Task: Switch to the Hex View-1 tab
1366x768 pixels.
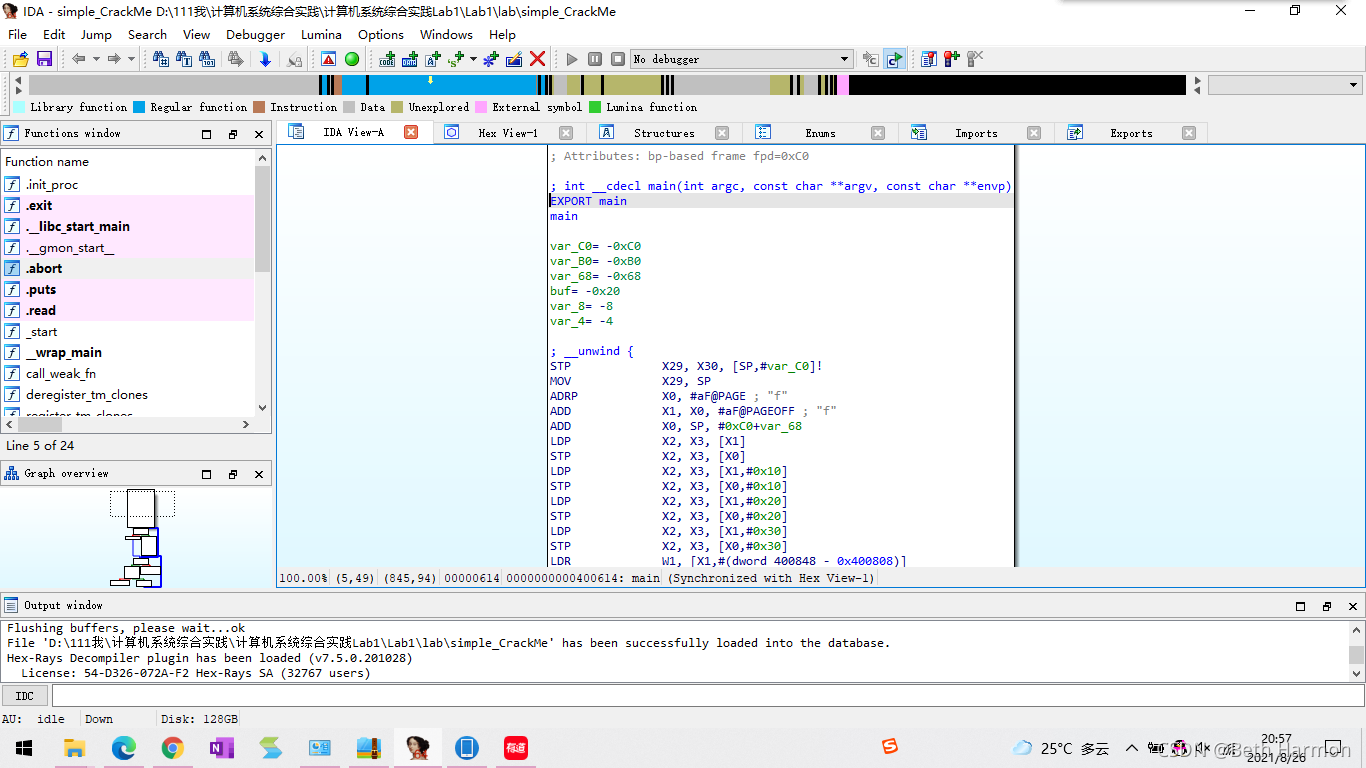Action: [x=507, y=133]
